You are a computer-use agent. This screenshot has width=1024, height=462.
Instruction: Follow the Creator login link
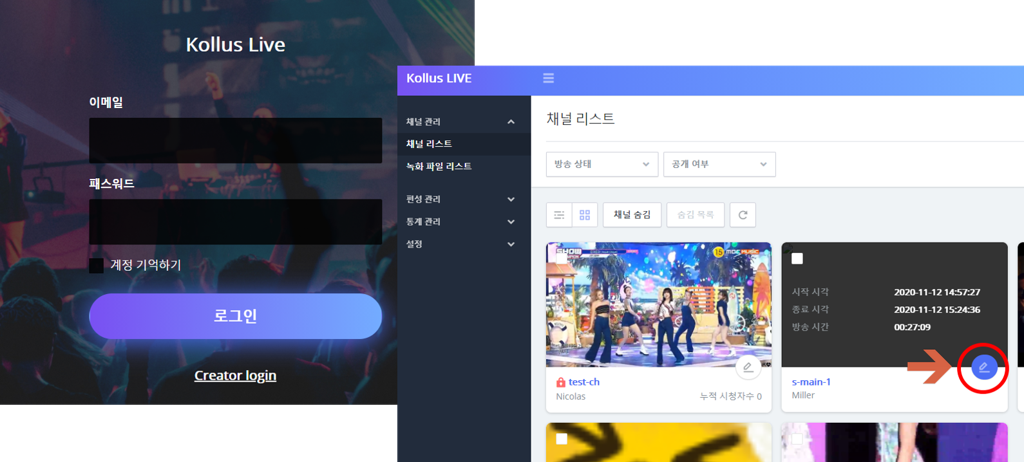(235, 375)
